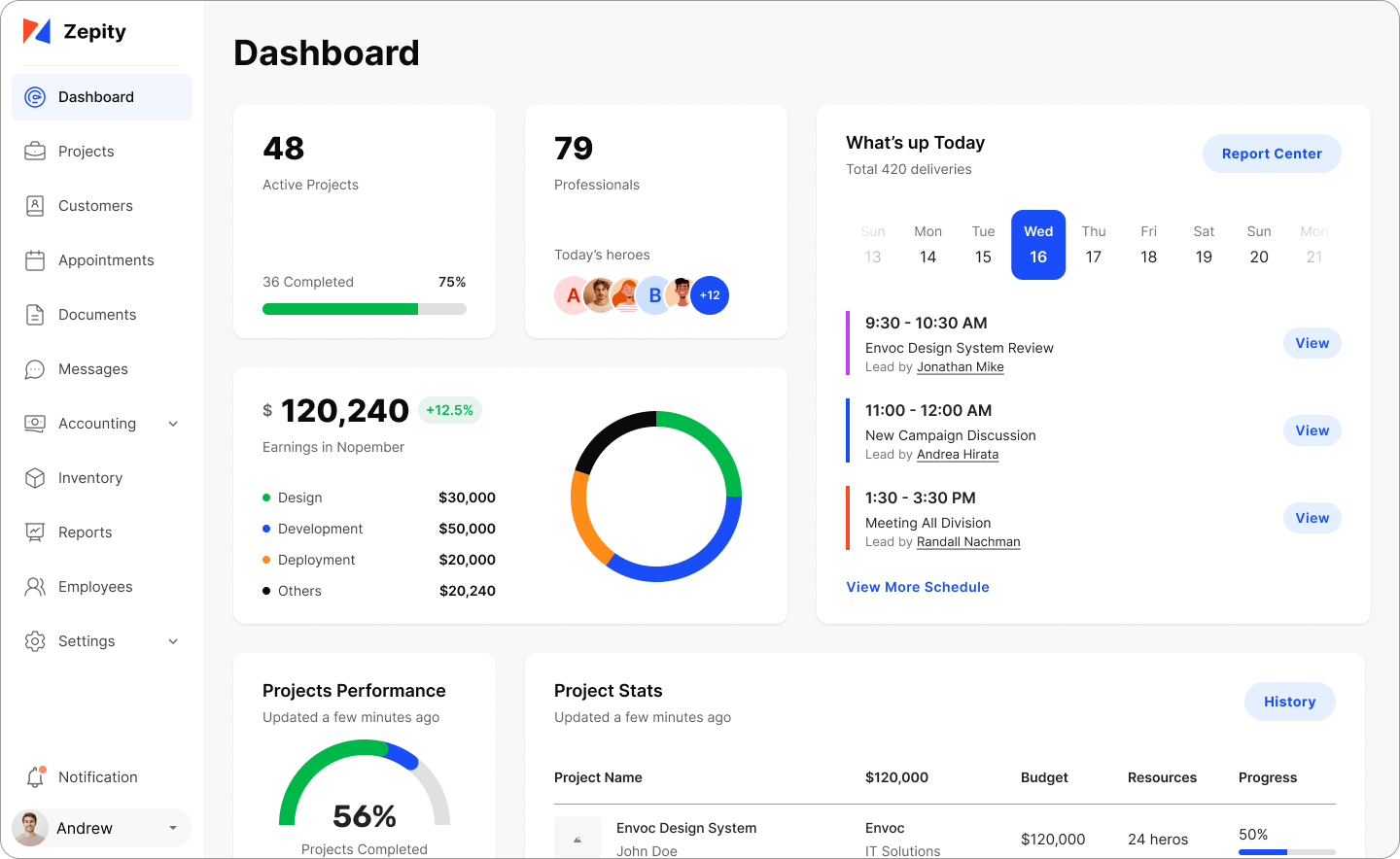This screenshot has height=859, width=1400.
Task: Open the Andrew account dropdown
Action: coord(173,828)
